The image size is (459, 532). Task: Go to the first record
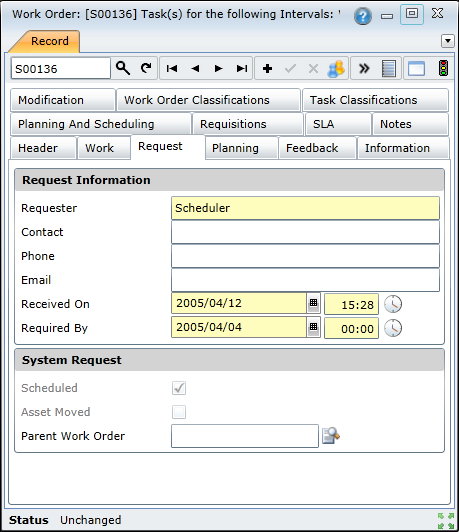click(172, 69)
